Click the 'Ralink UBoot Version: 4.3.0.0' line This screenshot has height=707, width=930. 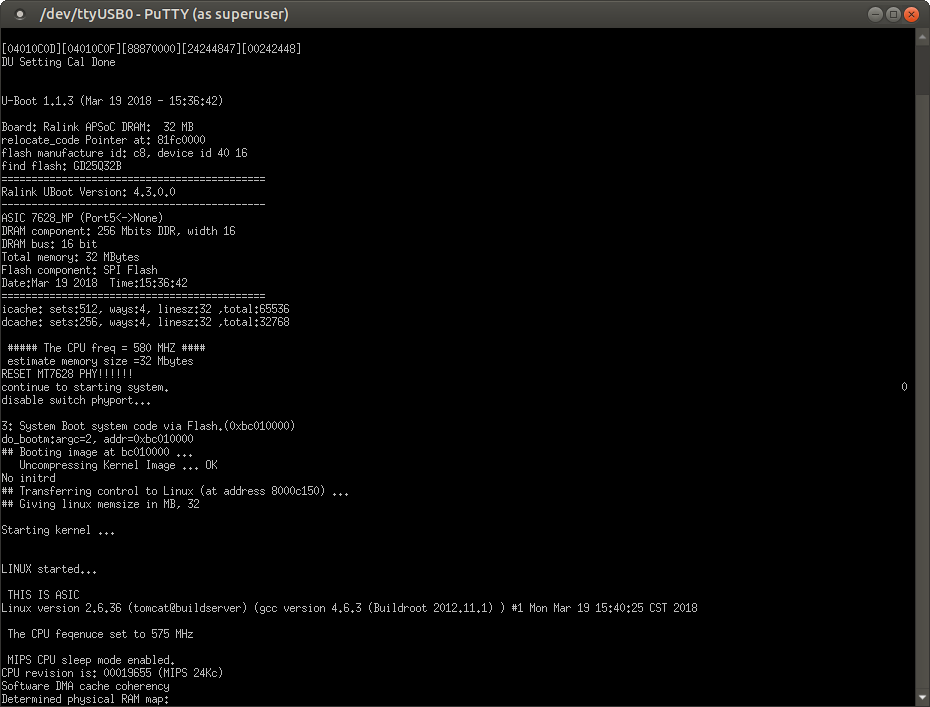(88, 192)
